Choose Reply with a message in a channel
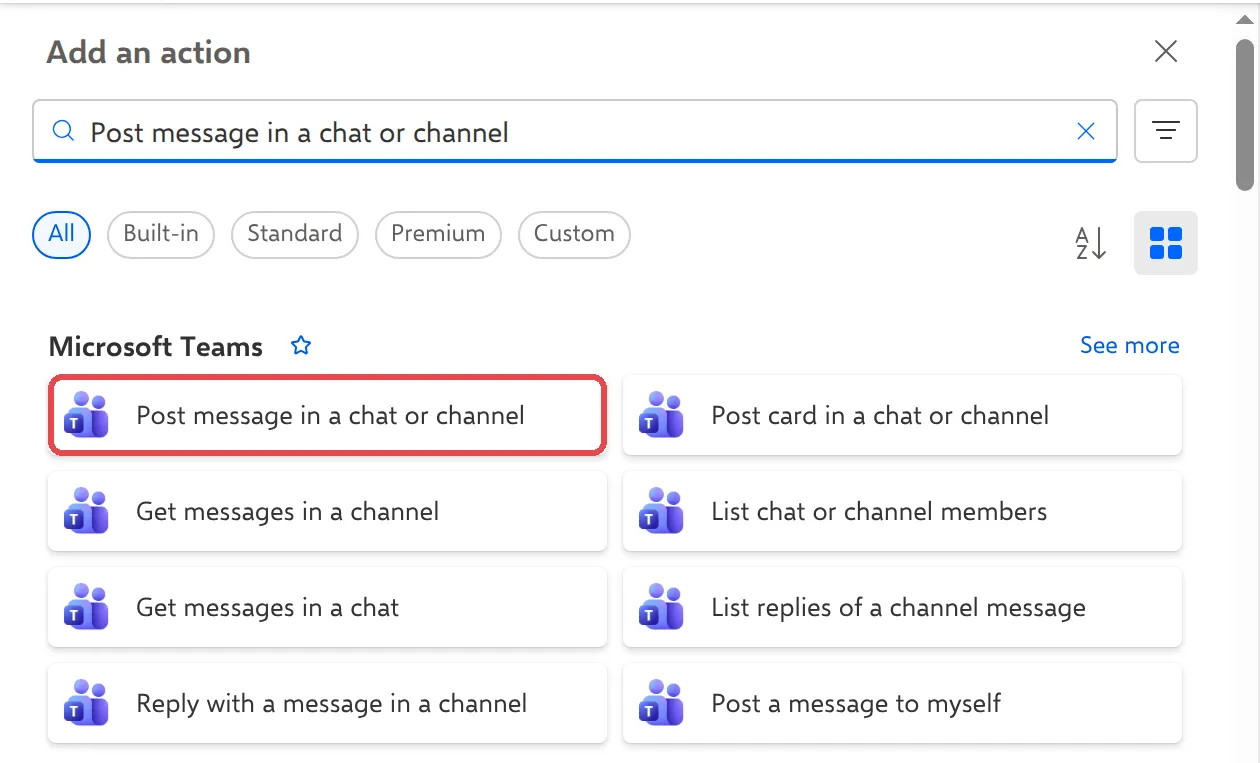This screenshot has width=1260, height=763. click(x=327, y=703)
